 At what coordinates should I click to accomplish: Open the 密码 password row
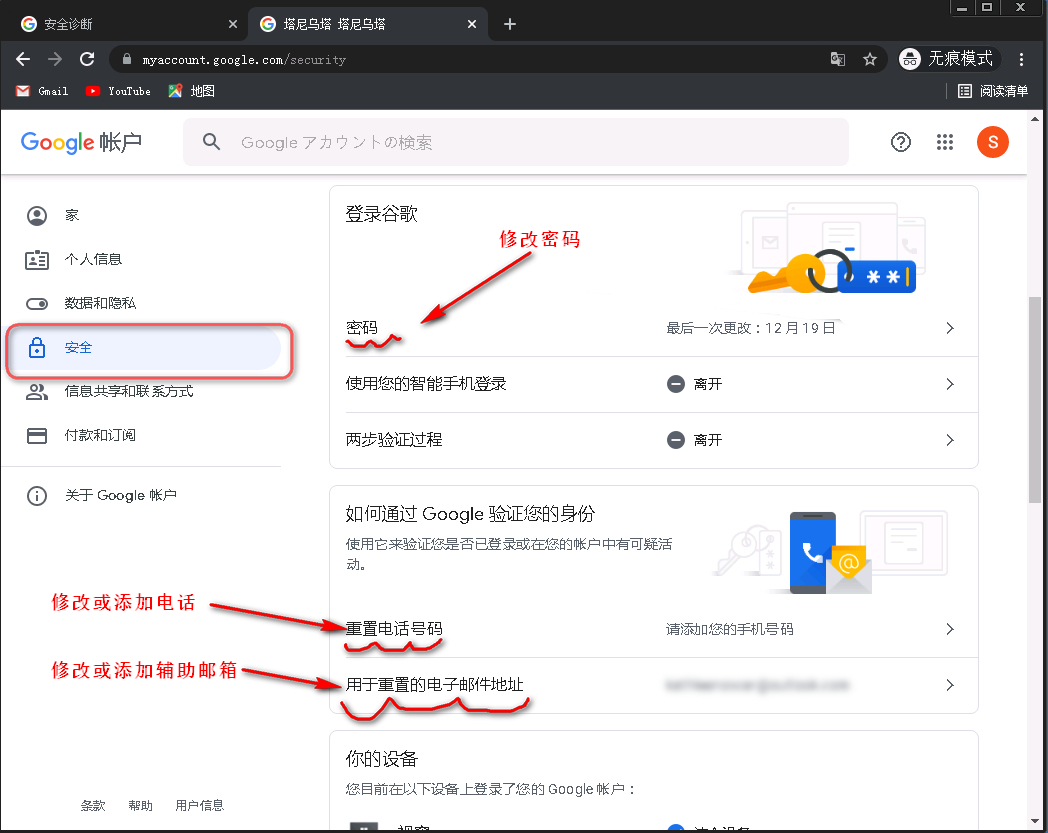pyautogui.click(x=654, y=328)
